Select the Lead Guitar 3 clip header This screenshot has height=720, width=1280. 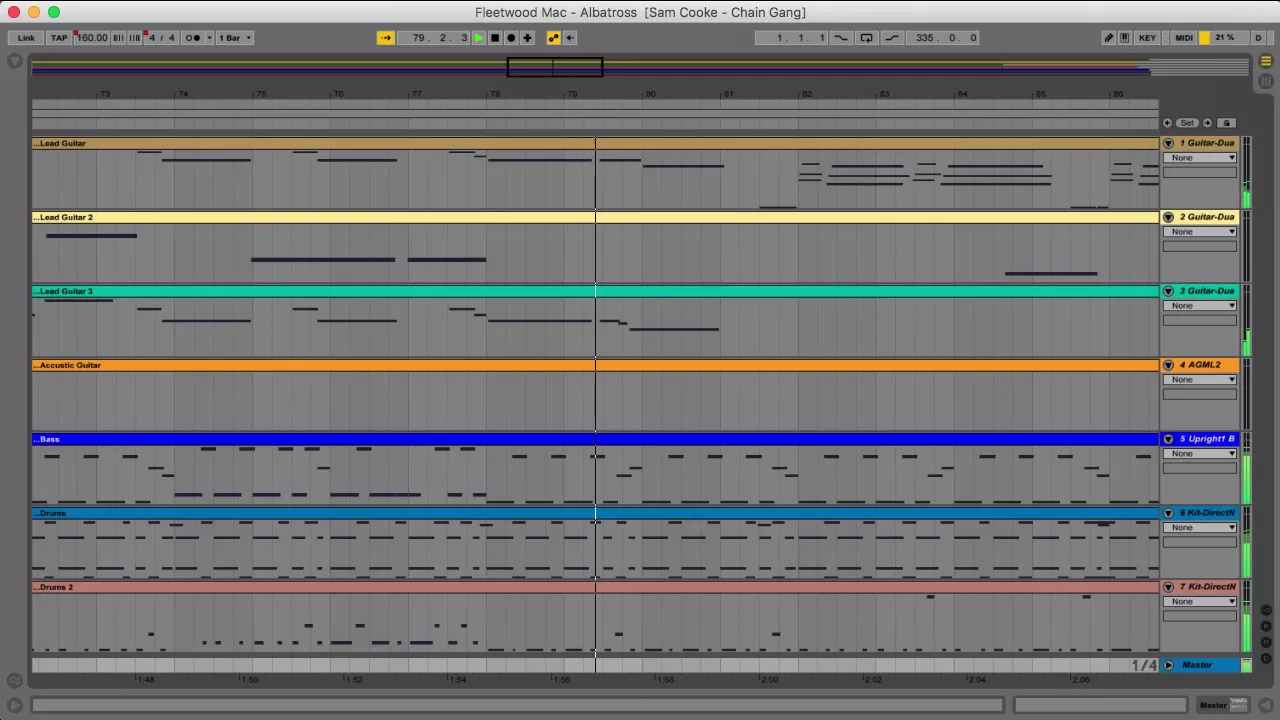point(595,291)
